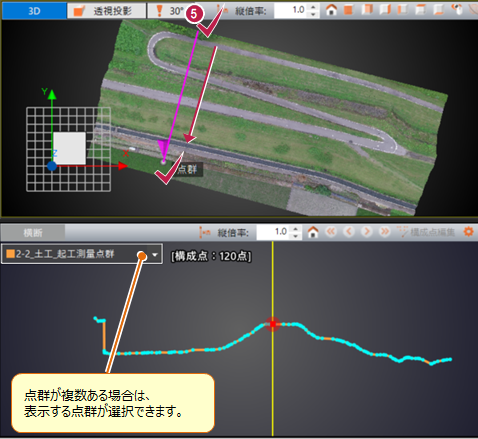Image resolution: width=478 pixels, height=439 pixels.
Task: Toggle the 30° angle snap button
Action: (x=167, y=11)
